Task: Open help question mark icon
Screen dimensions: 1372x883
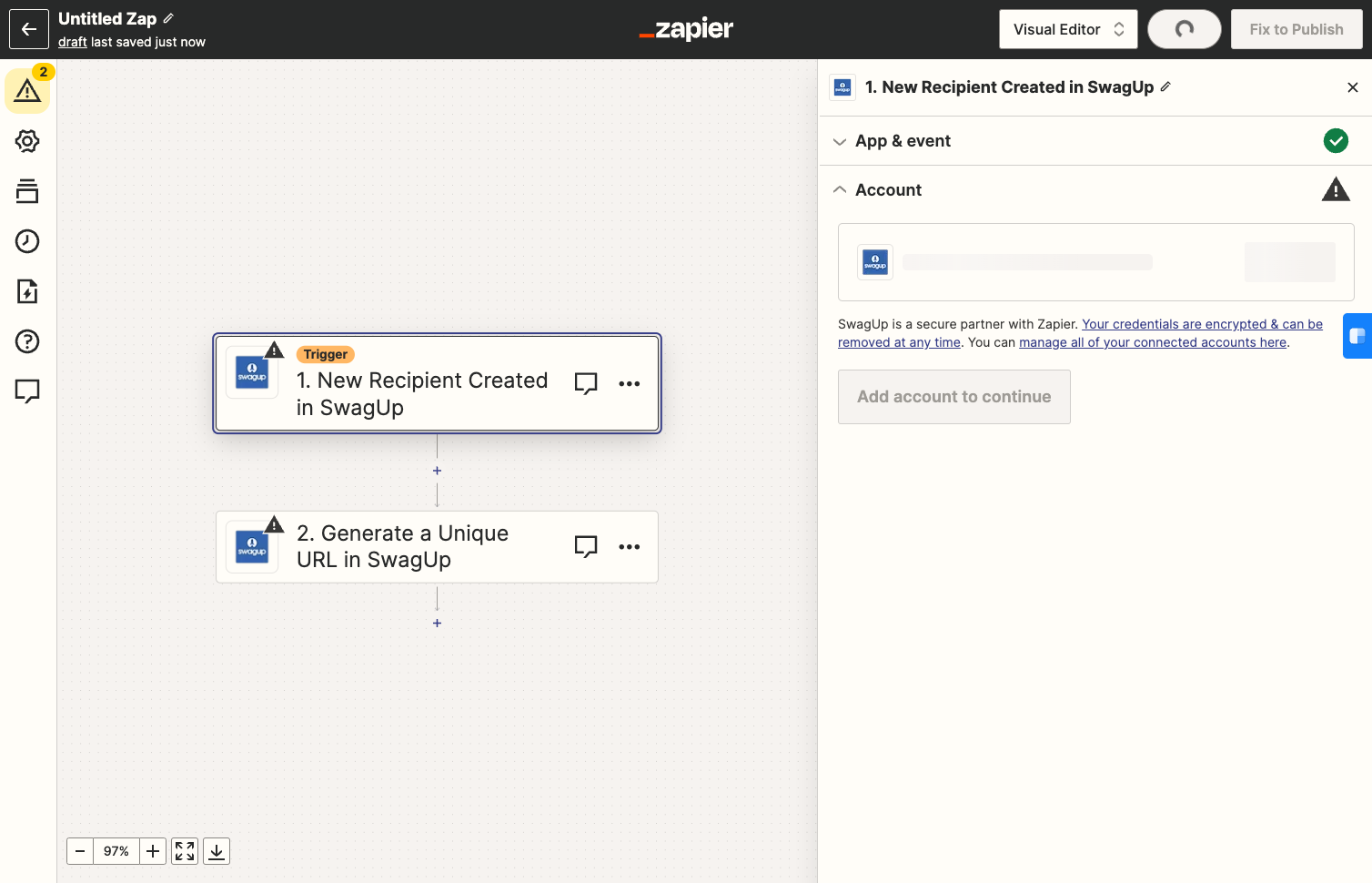Action: [x=27, y=341]
